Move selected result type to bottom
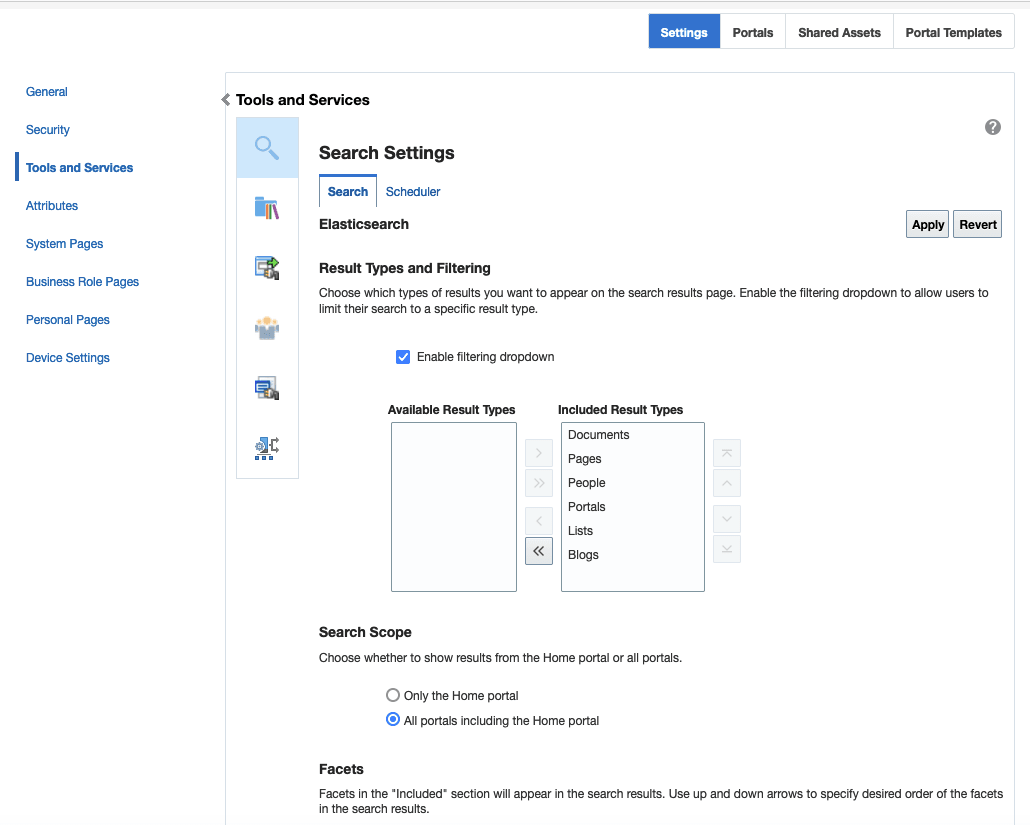 [x=727, y=549]
